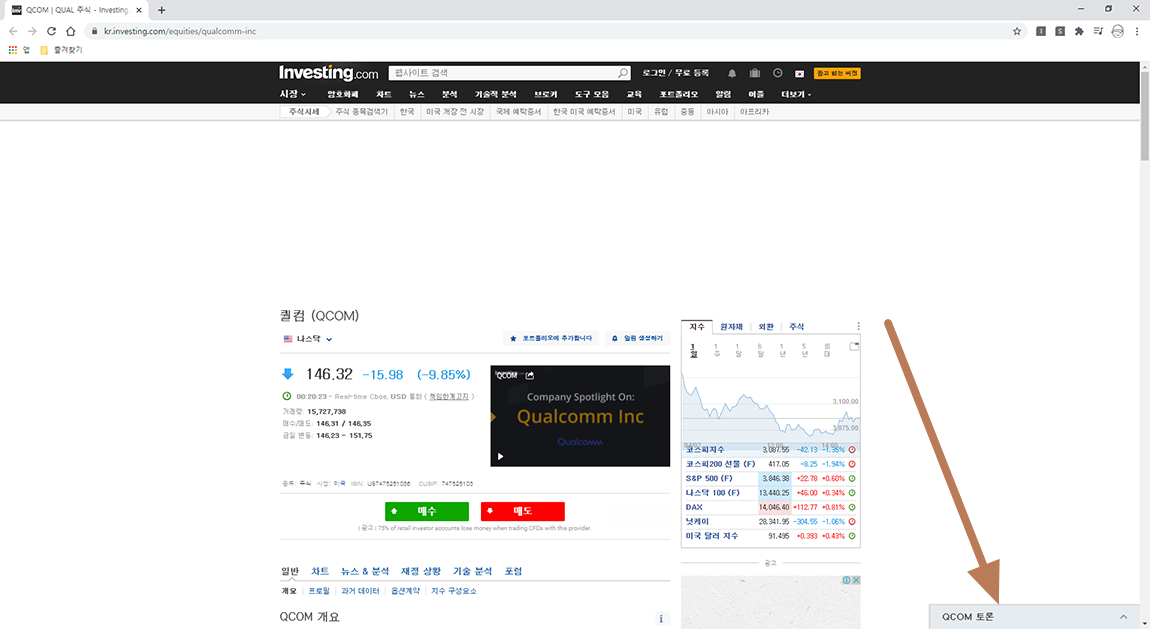Click the Investing.com logo

pyautogui.click(x=329, y=73)
